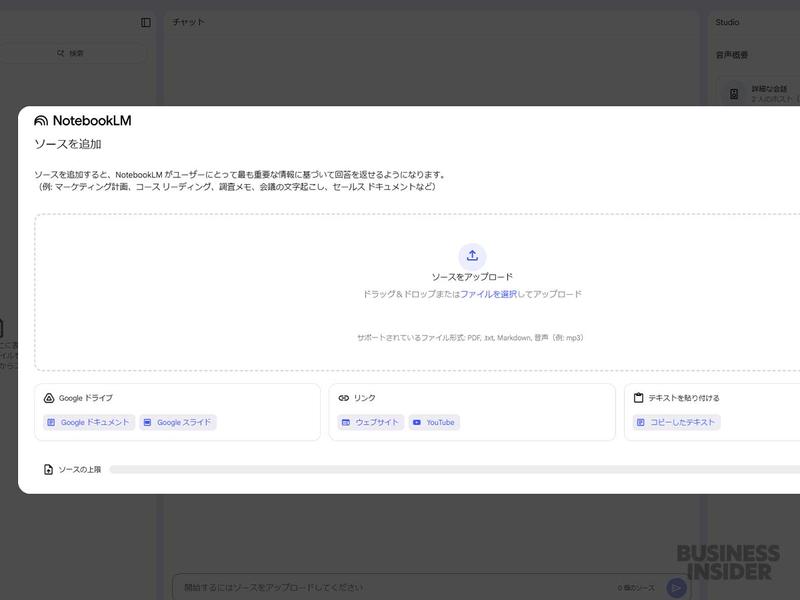Click the テキストを貼り付ける section label
The height and width of the screenshot is (600, 800).
(x=684, y=398)
